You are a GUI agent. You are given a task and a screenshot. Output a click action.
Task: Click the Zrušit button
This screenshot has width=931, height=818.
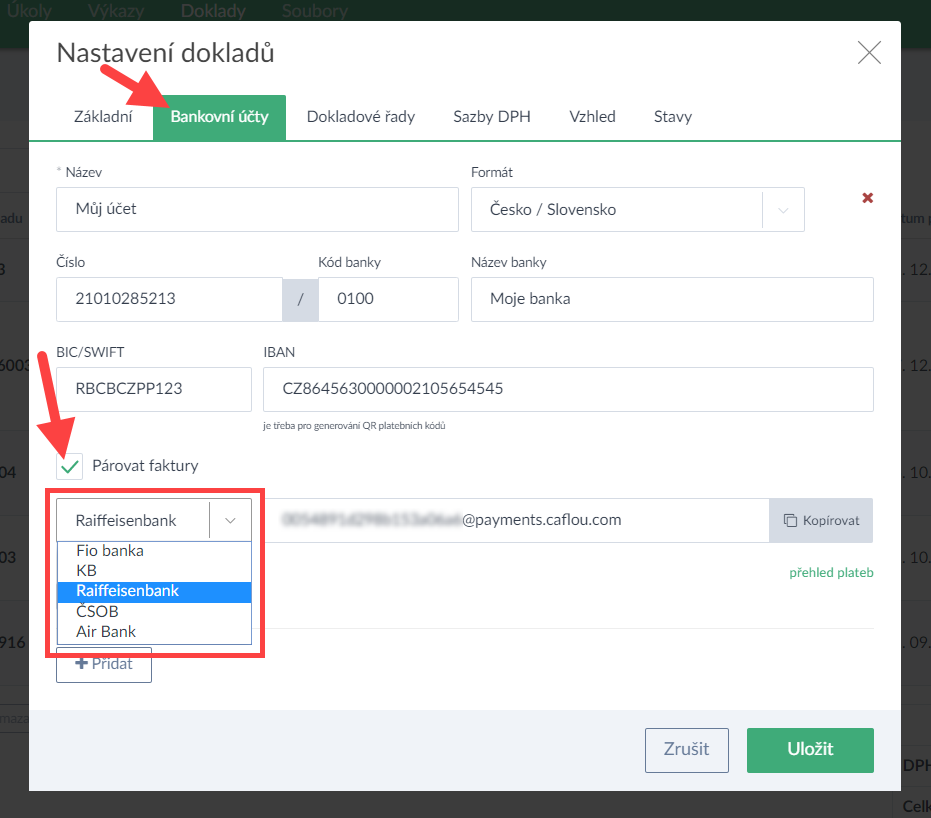point(686,750)
